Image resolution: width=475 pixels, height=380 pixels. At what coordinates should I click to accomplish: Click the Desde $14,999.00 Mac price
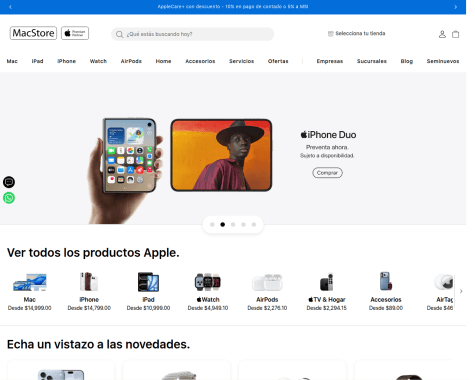click(30, 308)
